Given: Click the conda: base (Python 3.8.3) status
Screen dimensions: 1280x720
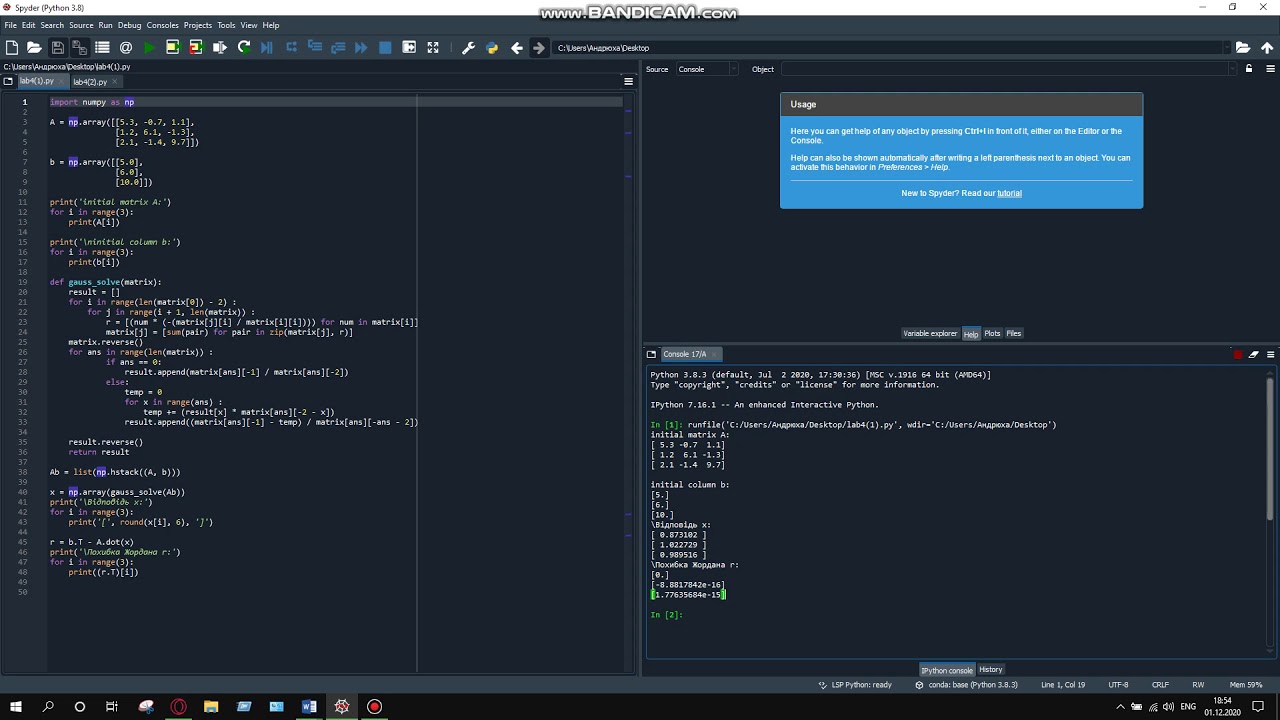Looking at the screenshot, I should click(966, 685).
